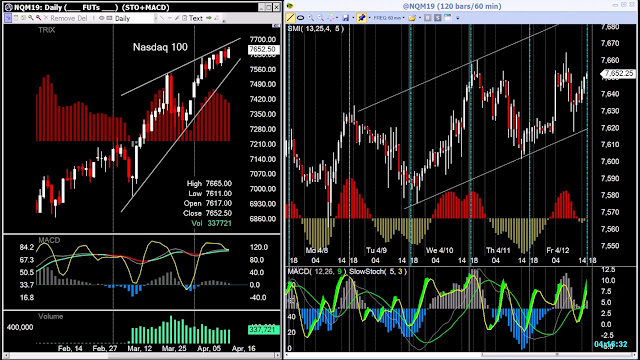Click the green zoom-in magnifier in Daily toolbar
The image size is (640, 360).
(31, 18)
